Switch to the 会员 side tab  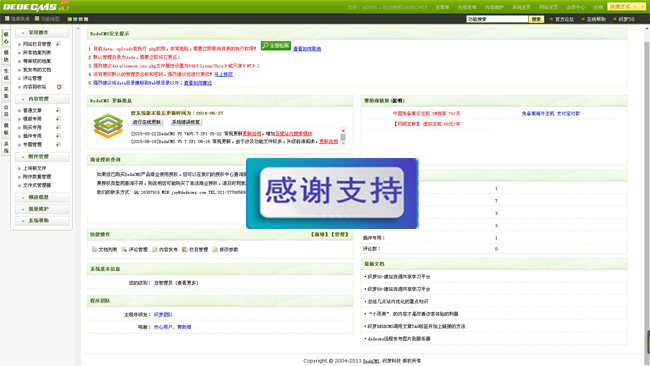[6, 111]
